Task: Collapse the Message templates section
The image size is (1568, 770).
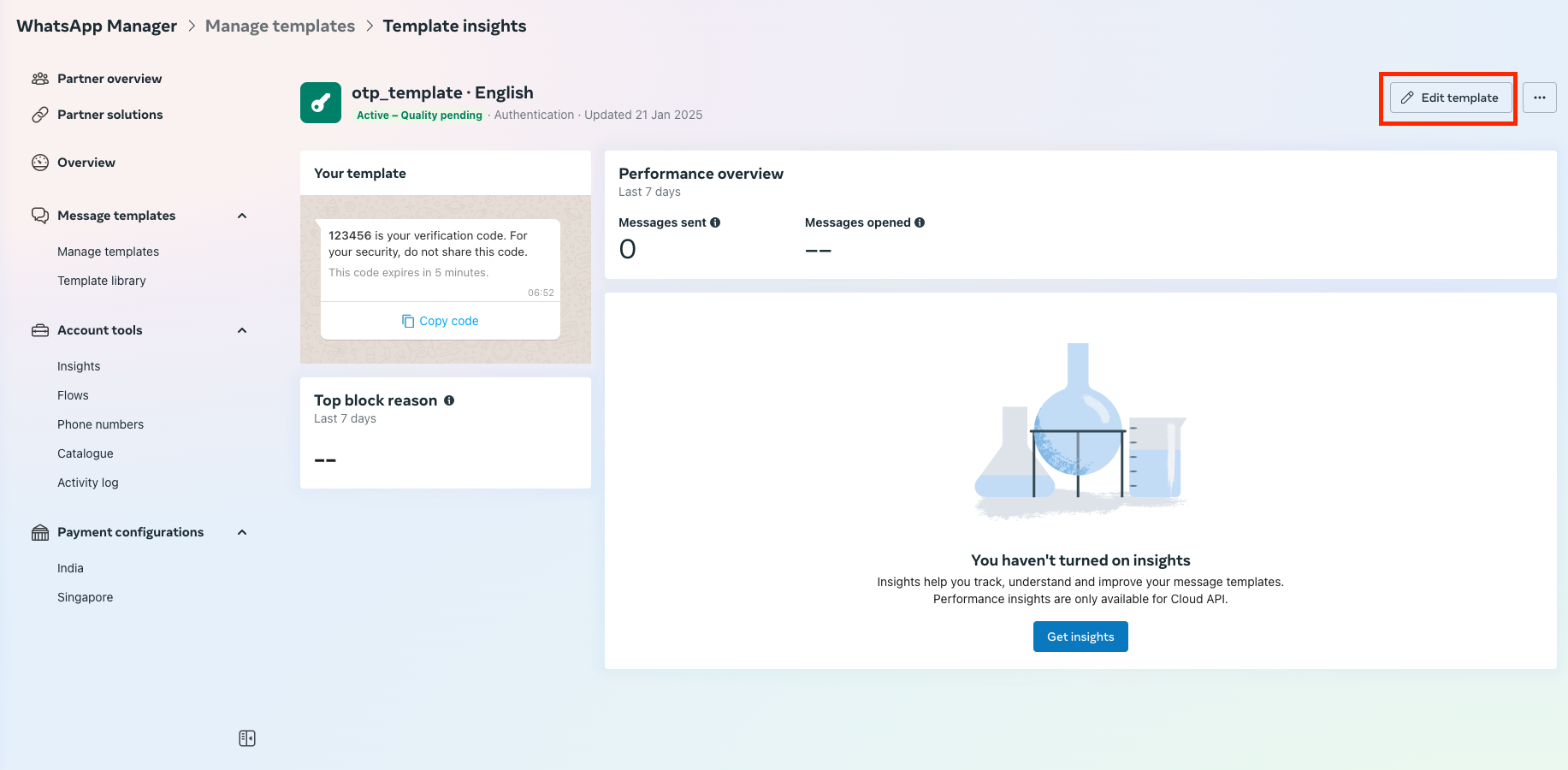Action: (242, 216)
